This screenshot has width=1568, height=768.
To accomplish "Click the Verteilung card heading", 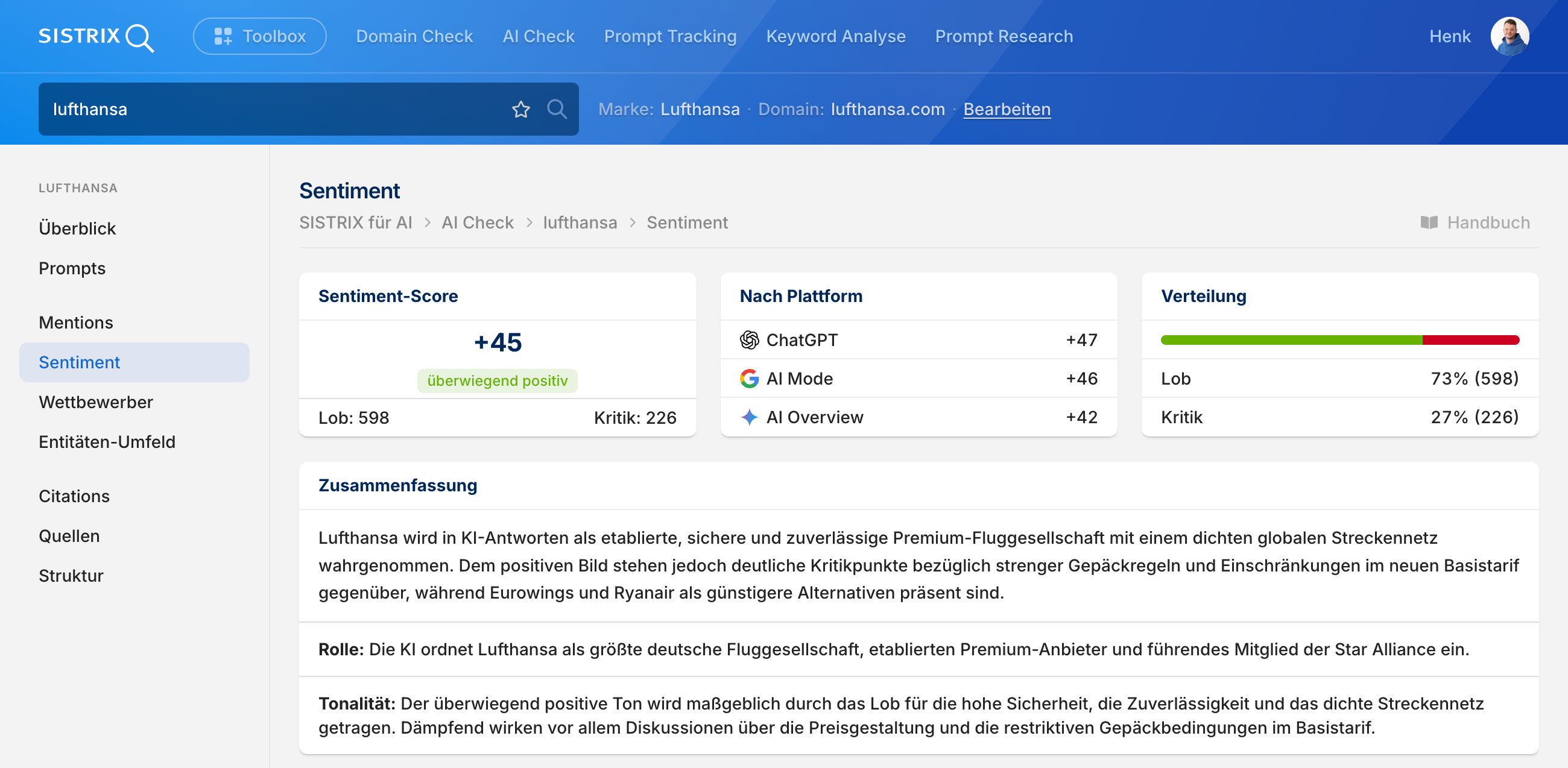I will [1203, 297].
